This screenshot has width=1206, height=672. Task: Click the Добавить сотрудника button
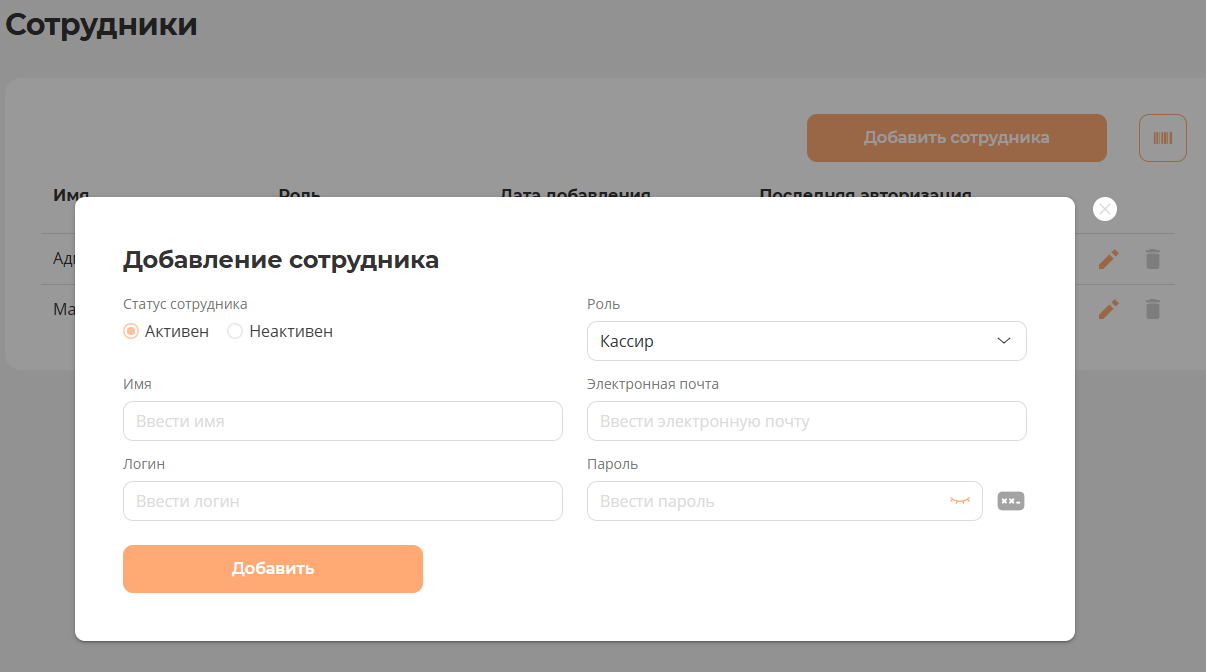[x=956, y=138]
